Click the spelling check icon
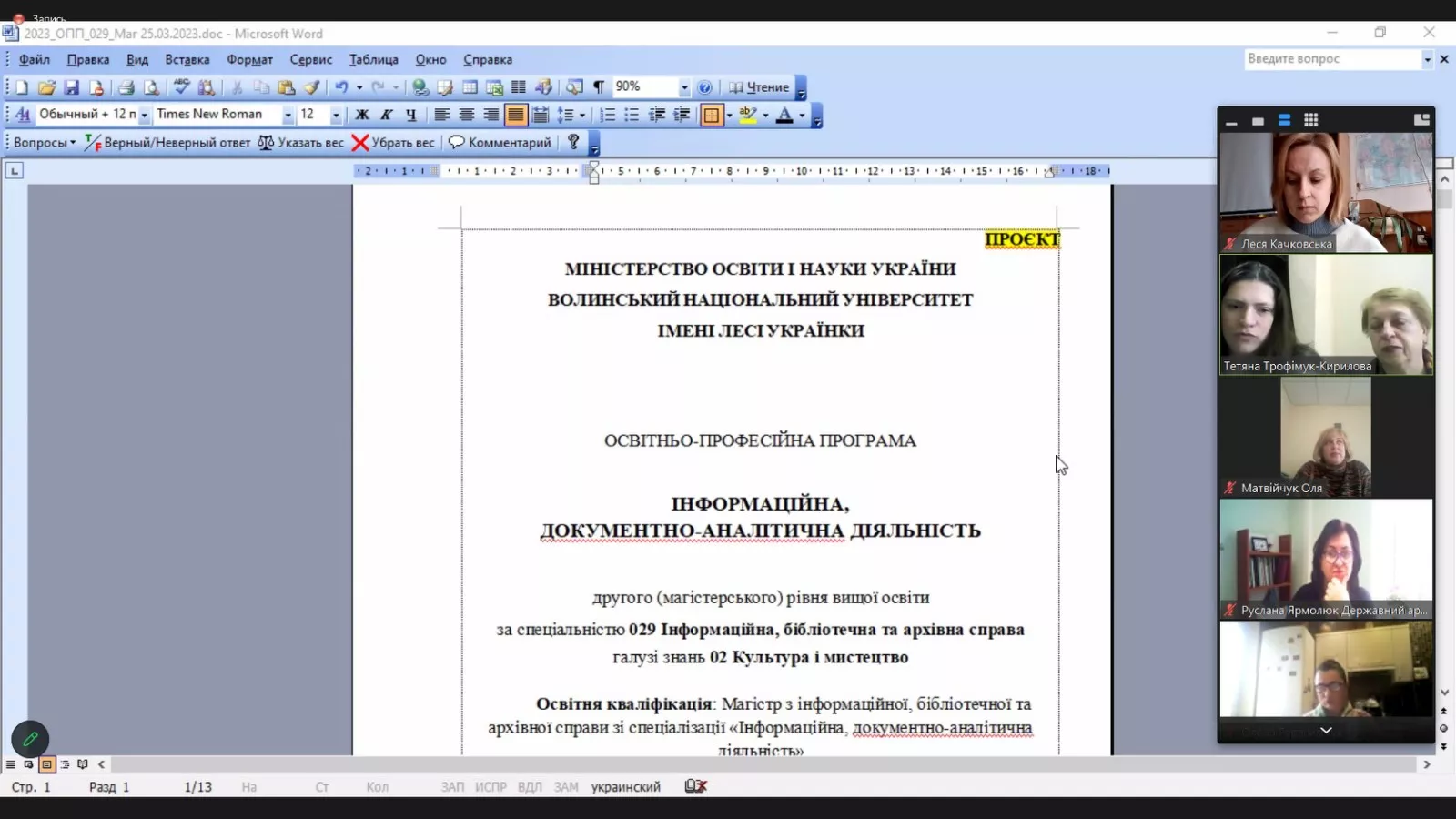The image size is (1456, 819). pos(182,87)
